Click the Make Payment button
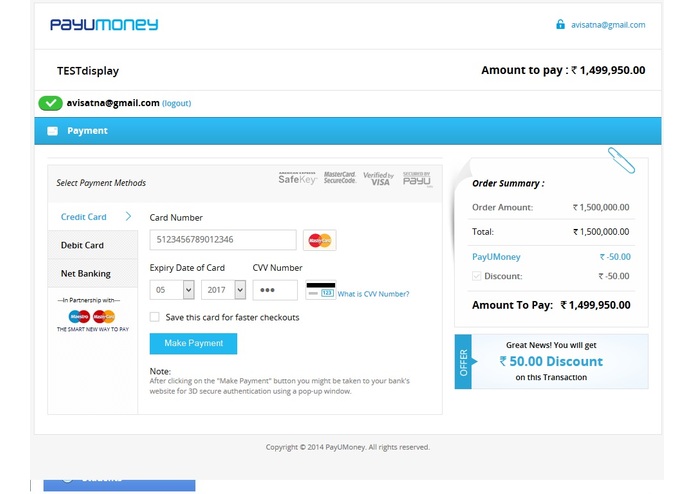This screenshot has height=494, width=695. pos(193,343)
